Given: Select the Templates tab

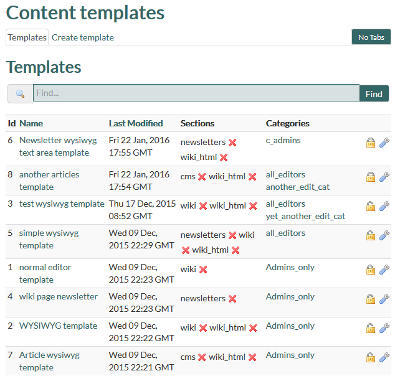Looking at the screenshot, I should [27, 37].
